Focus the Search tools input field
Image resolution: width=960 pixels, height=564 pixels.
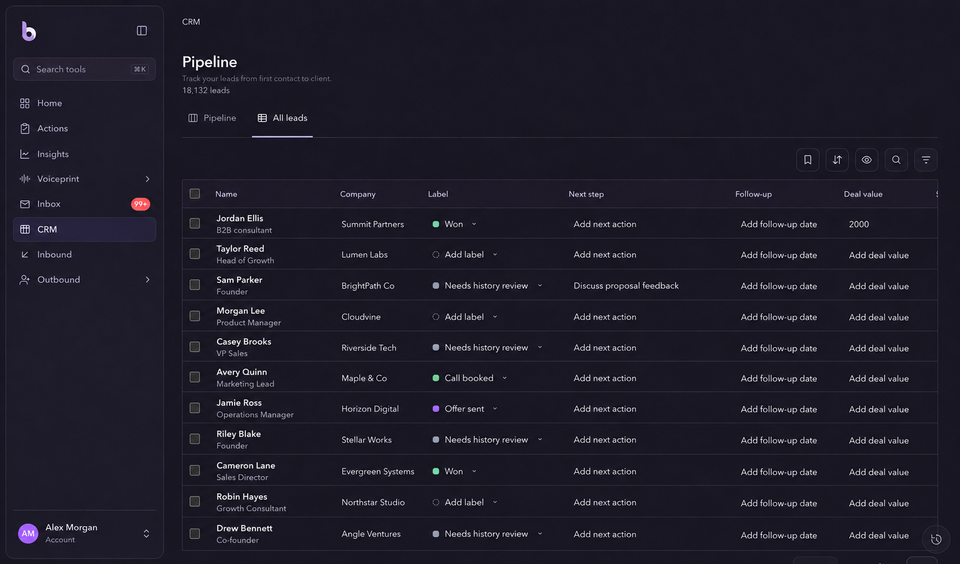pos(84,69)
